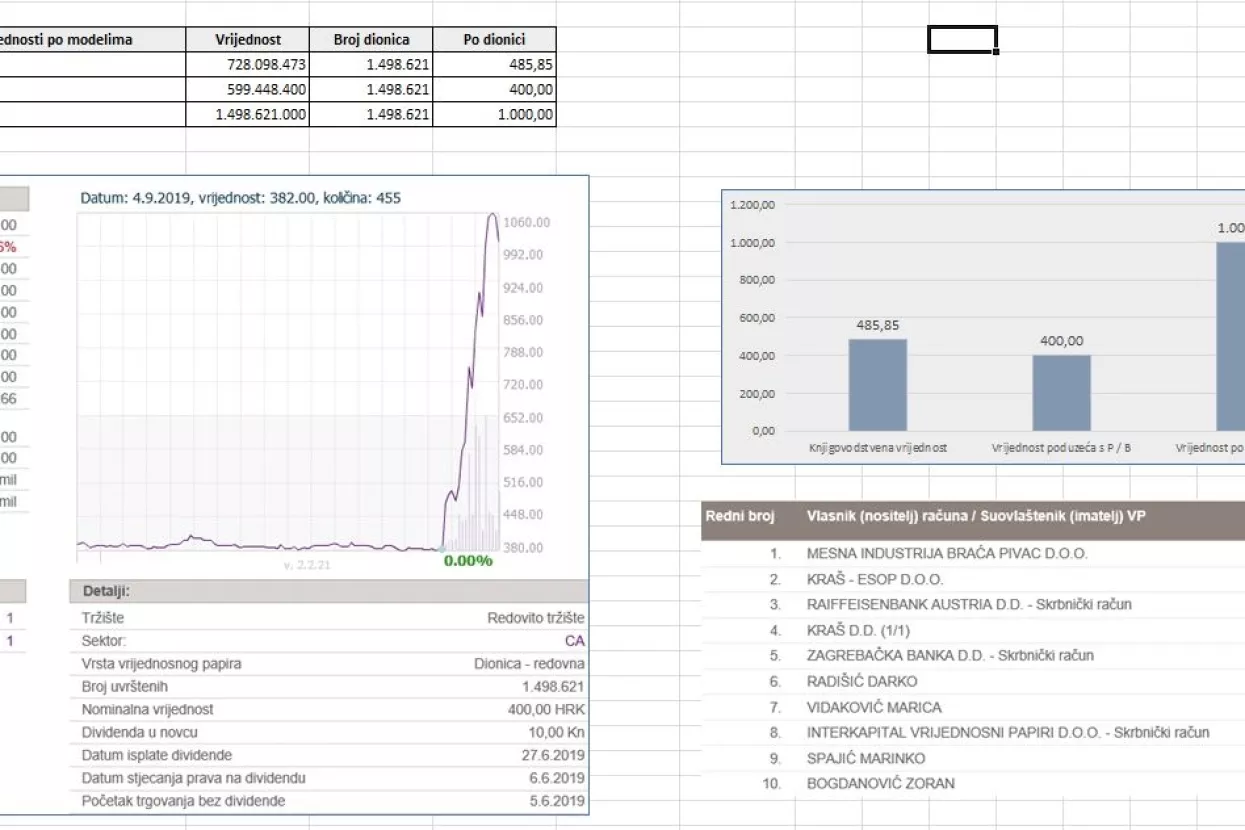This screenshot has width=1245, height=830.
Task: Select the "Detalji:" section header
Action: click(106, 592)
